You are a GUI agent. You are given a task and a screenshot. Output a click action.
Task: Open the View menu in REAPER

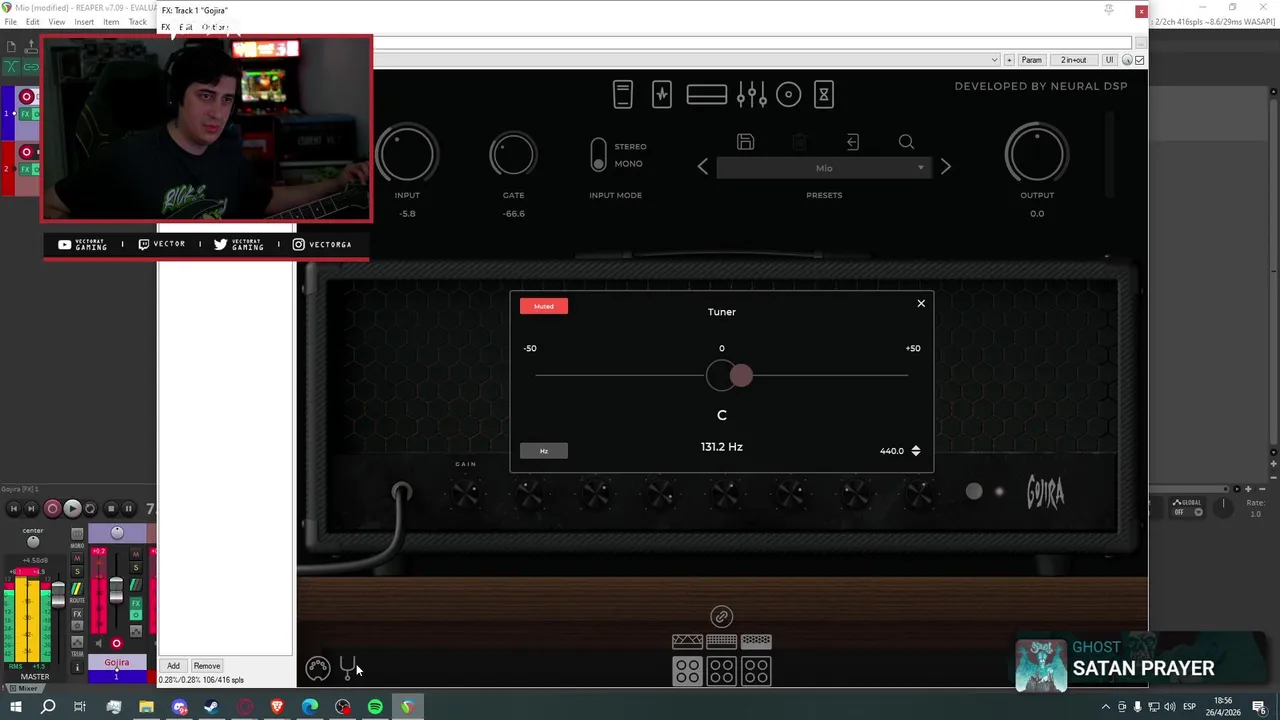(57, 22)
